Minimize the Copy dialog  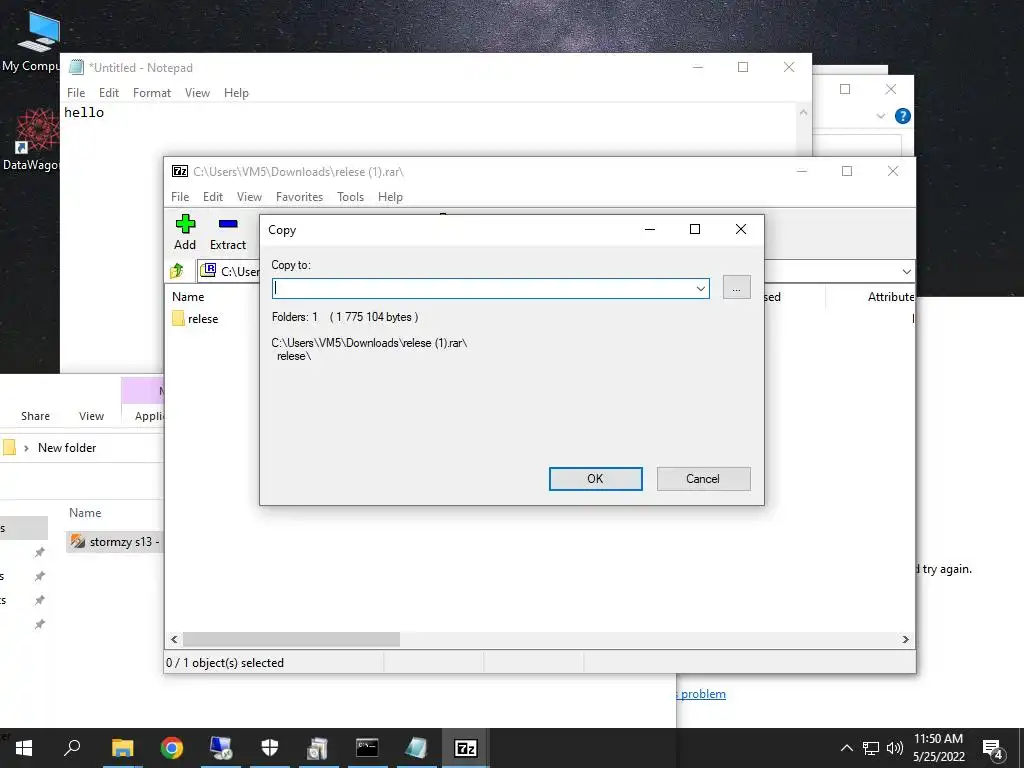[x=650, y=229]
